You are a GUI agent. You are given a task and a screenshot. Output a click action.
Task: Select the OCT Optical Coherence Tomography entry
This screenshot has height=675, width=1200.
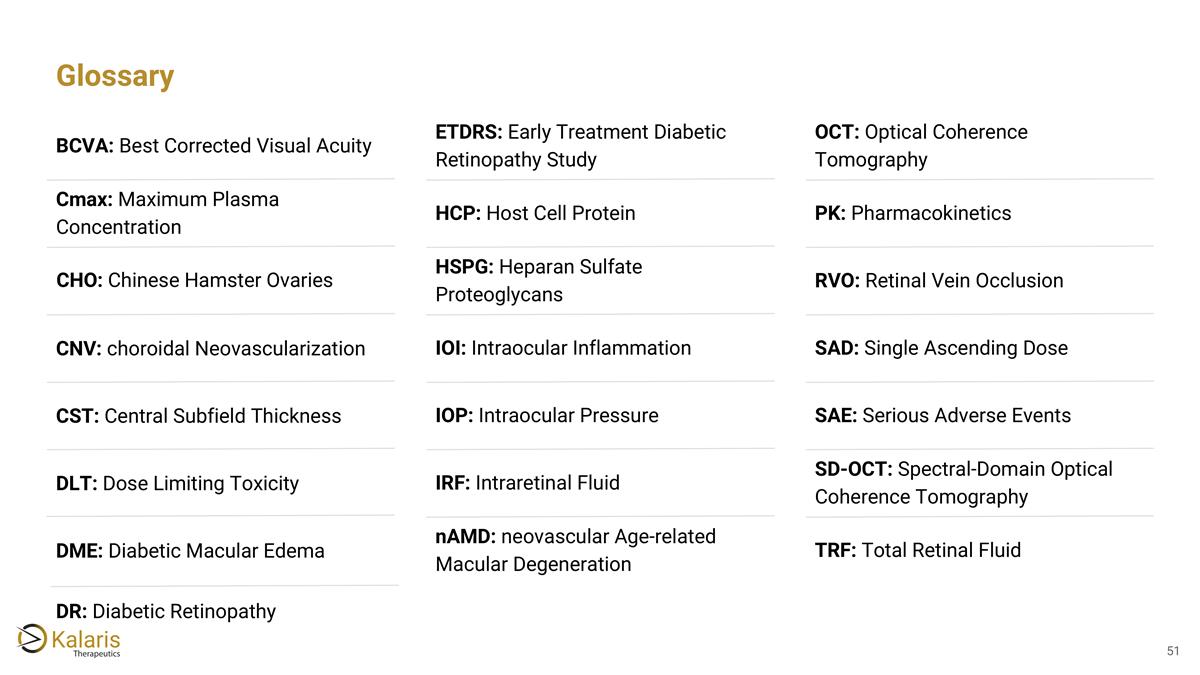click(x=921, y=146)
